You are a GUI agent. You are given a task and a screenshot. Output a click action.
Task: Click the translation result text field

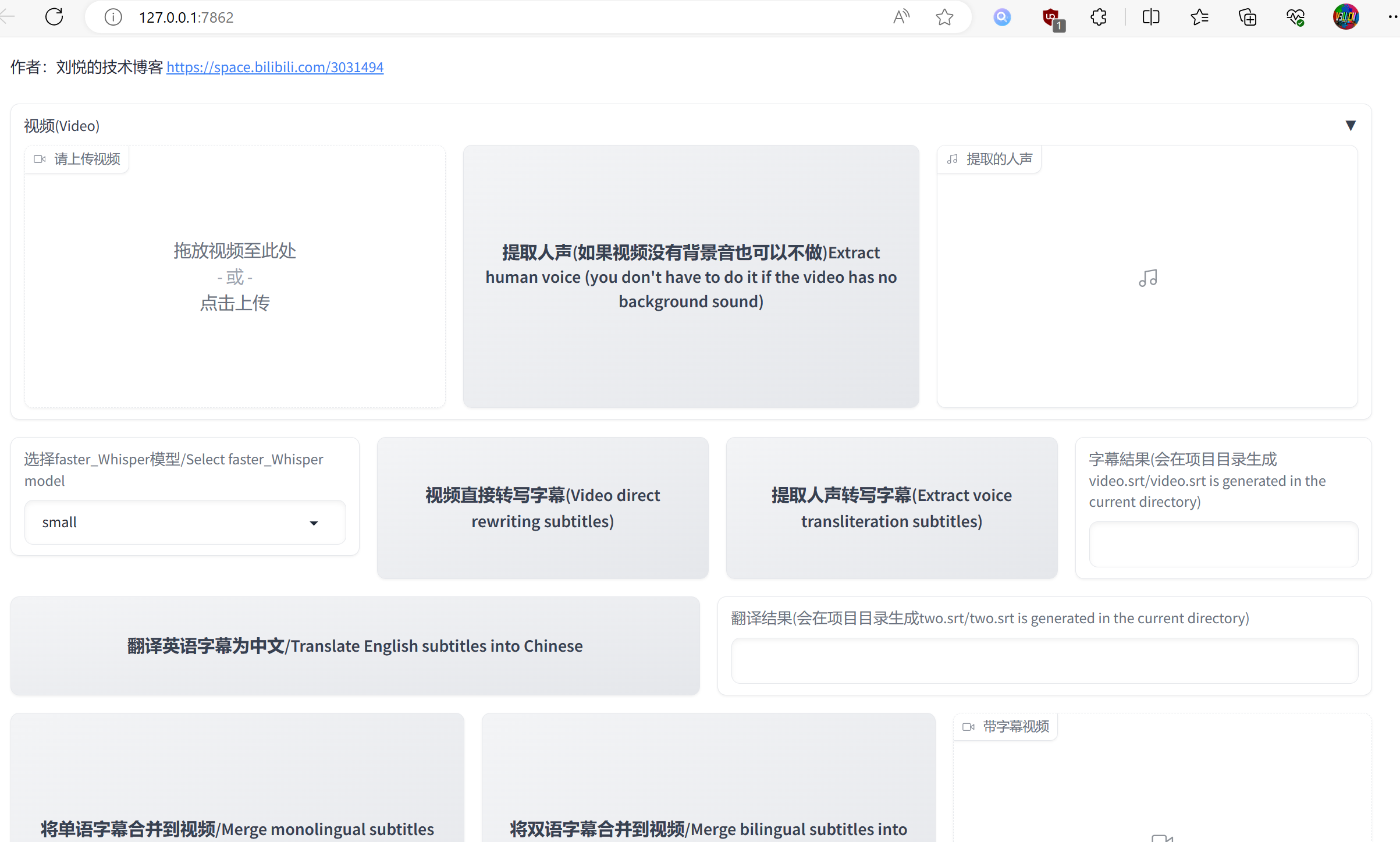pyautogui.click(x=1044, y=660)
